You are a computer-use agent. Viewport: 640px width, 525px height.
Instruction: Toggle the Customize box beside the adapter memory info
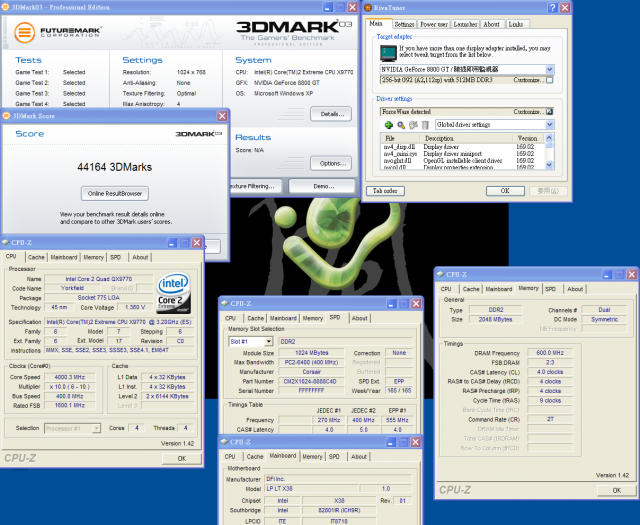click(x=549, y=80)
